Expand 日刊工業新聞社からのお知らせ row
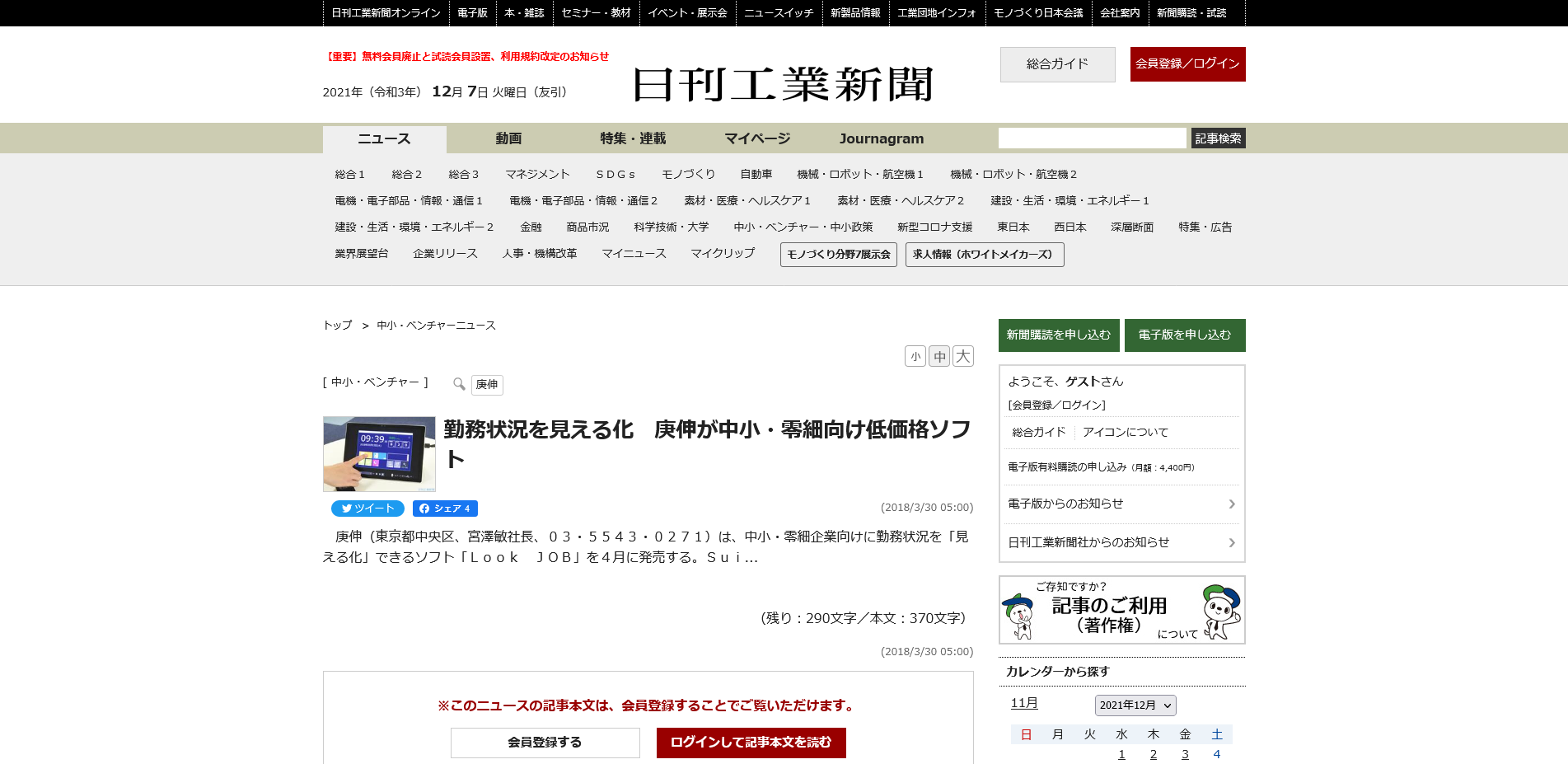 click(x=1121, y=542)
